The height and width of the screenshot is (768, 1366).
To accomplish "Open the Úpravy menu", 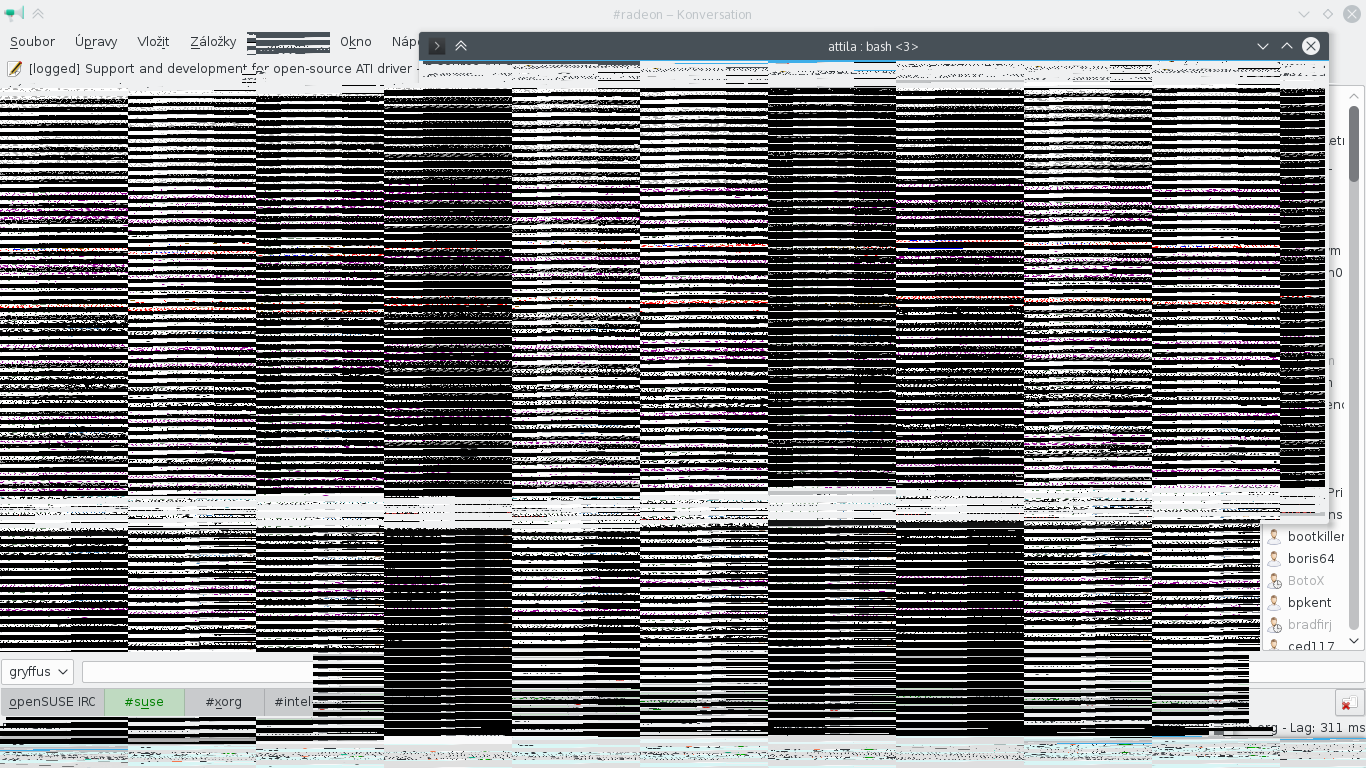I will (96, 42).
